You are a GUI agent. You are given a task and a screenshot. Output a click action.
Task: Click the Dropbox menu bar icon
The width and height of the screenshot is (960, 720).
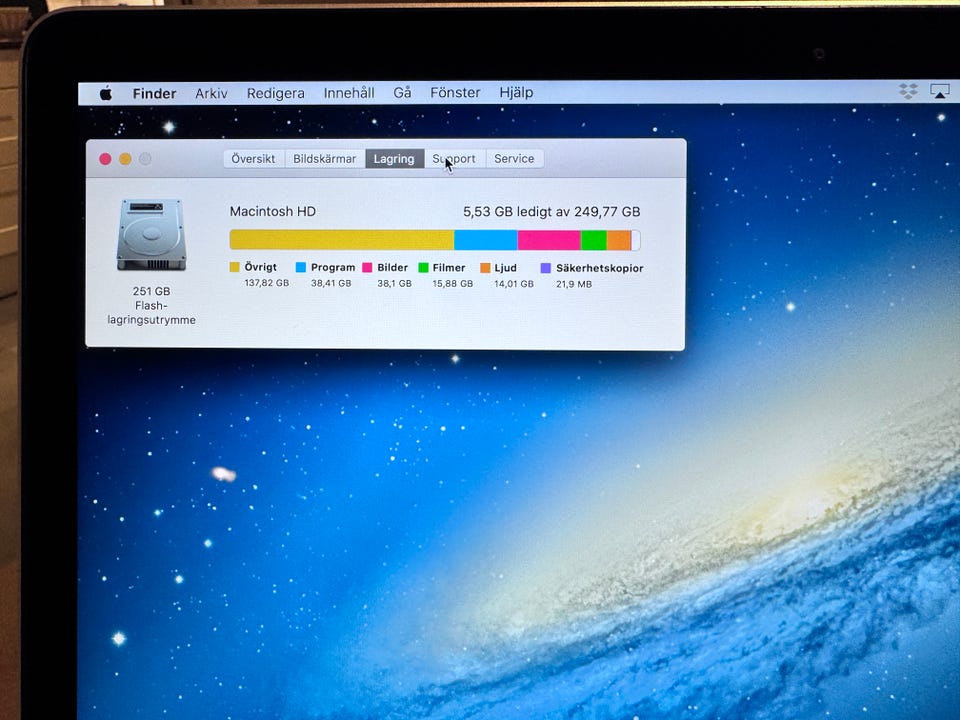(909, 91)
